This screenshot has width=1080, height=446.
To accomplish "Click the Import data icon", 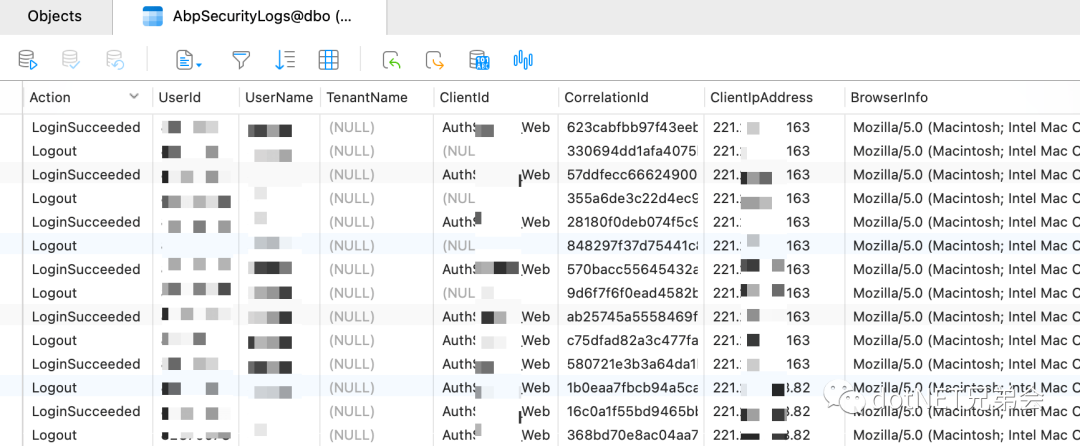I will pyautogui.click(x=391, y=61).
